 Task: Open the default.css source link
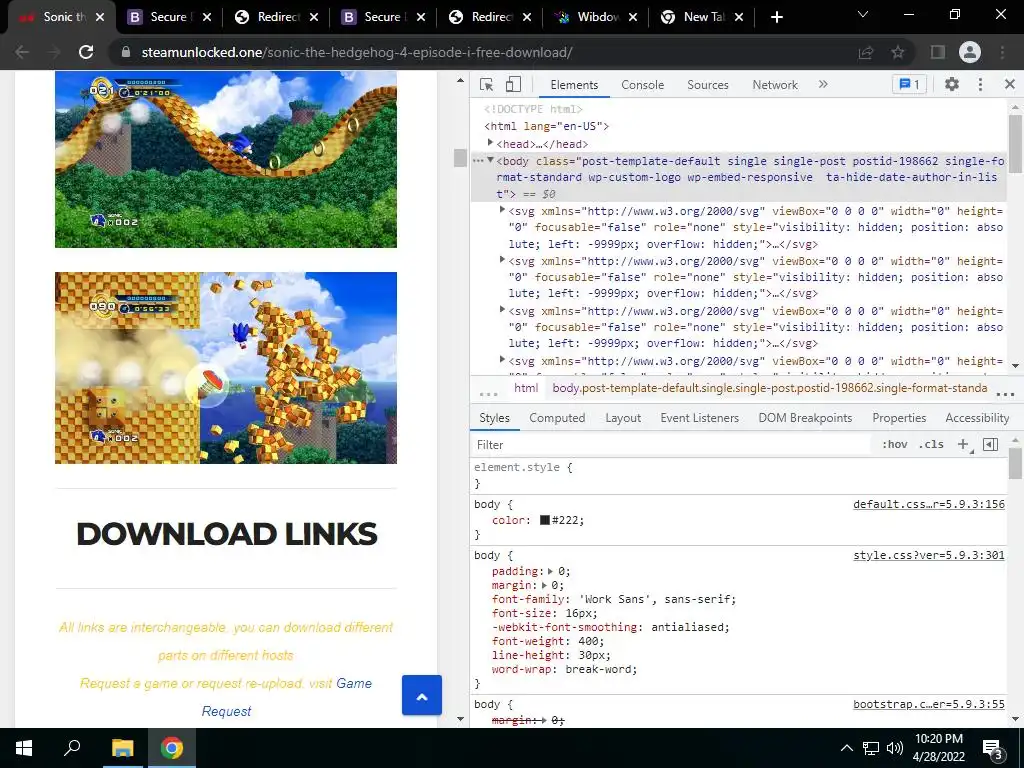[x=929, y=504]
